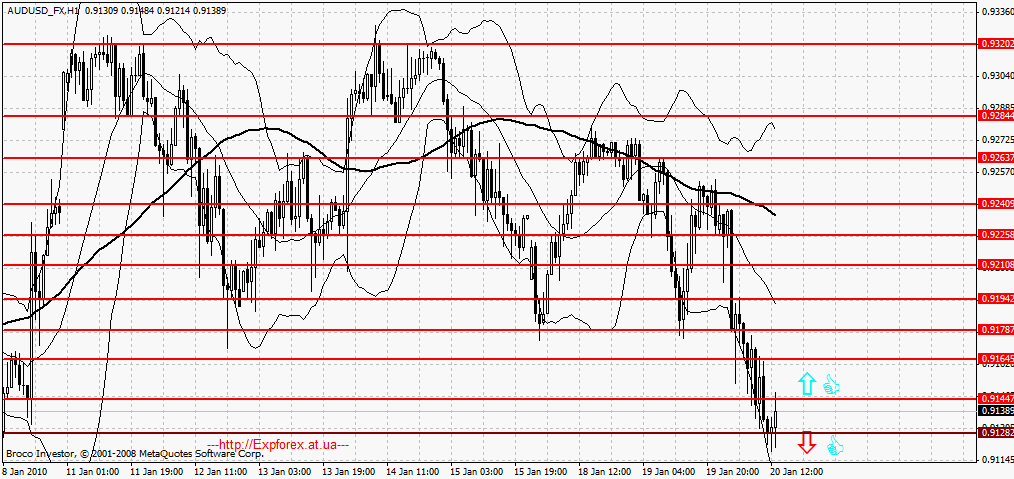Select the 0.92409 red price label

point(997,204)
